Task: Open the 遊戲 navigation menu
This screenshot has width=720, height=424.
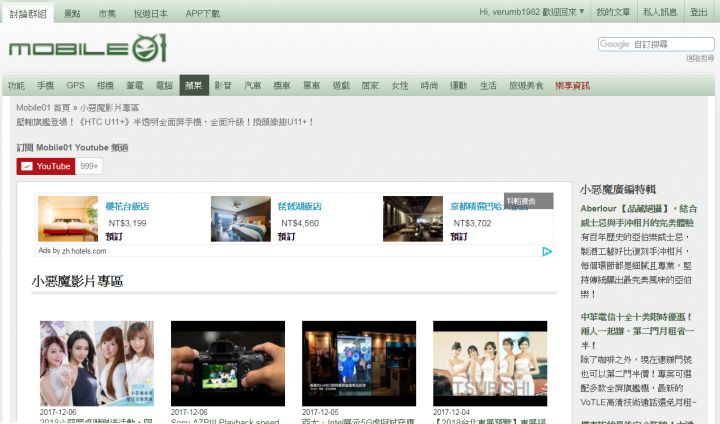Action: (341, 85)
